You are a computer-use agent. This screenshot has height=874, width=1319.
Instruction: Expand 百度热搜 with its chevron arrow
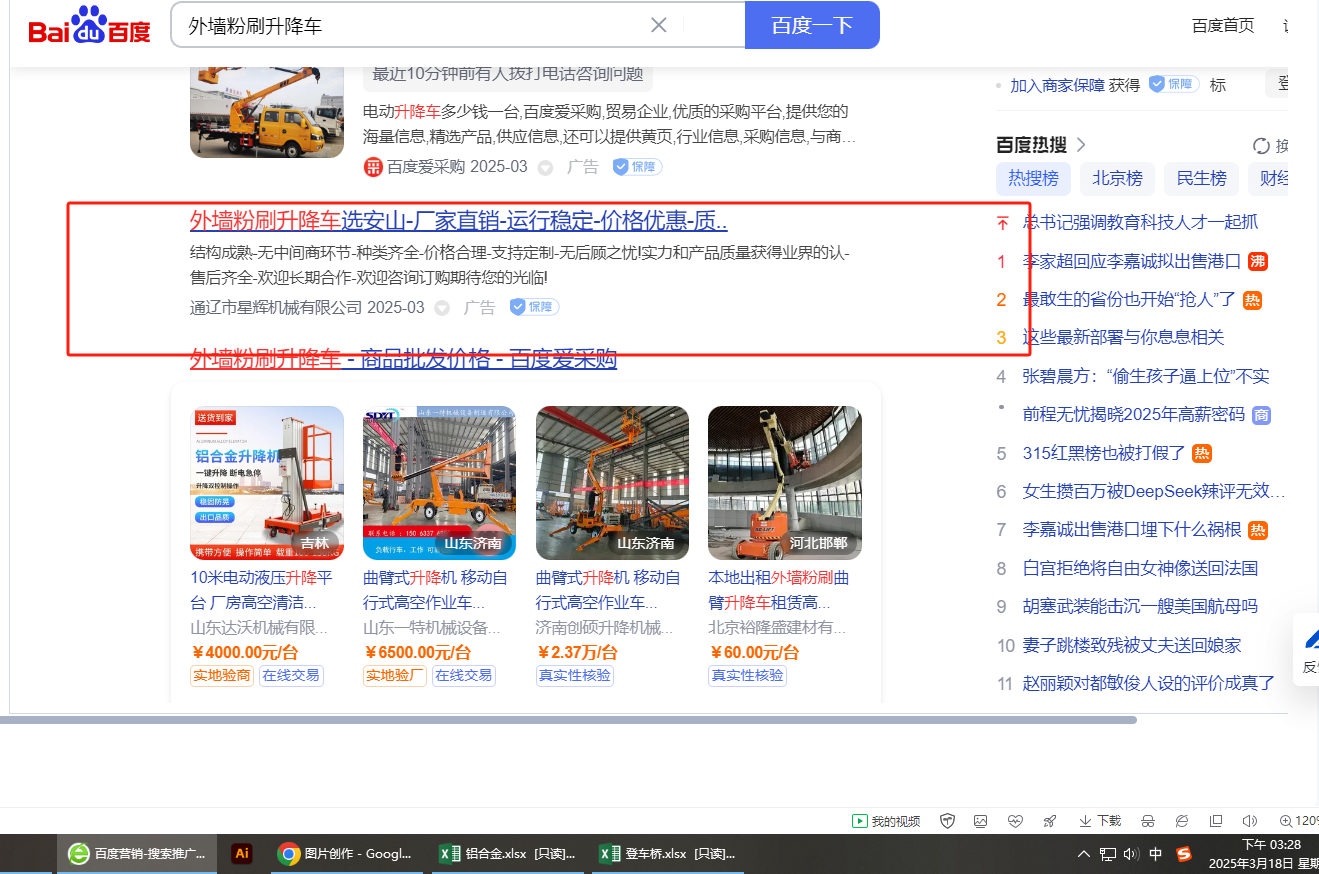(x=1081, y=145)
